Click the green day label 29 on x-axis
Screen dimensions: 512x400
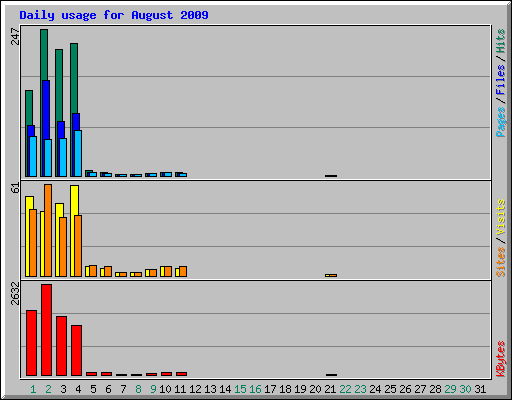[450, 389]
